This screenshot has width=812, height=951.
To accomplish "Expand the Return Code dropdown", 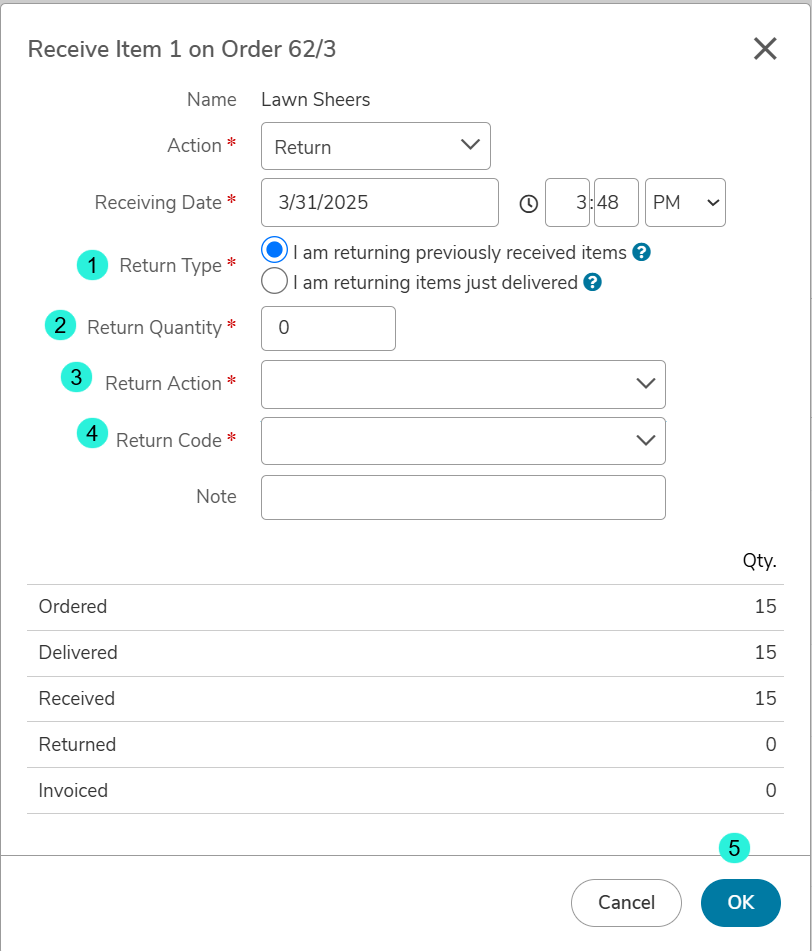I will (x=463, y=441).
